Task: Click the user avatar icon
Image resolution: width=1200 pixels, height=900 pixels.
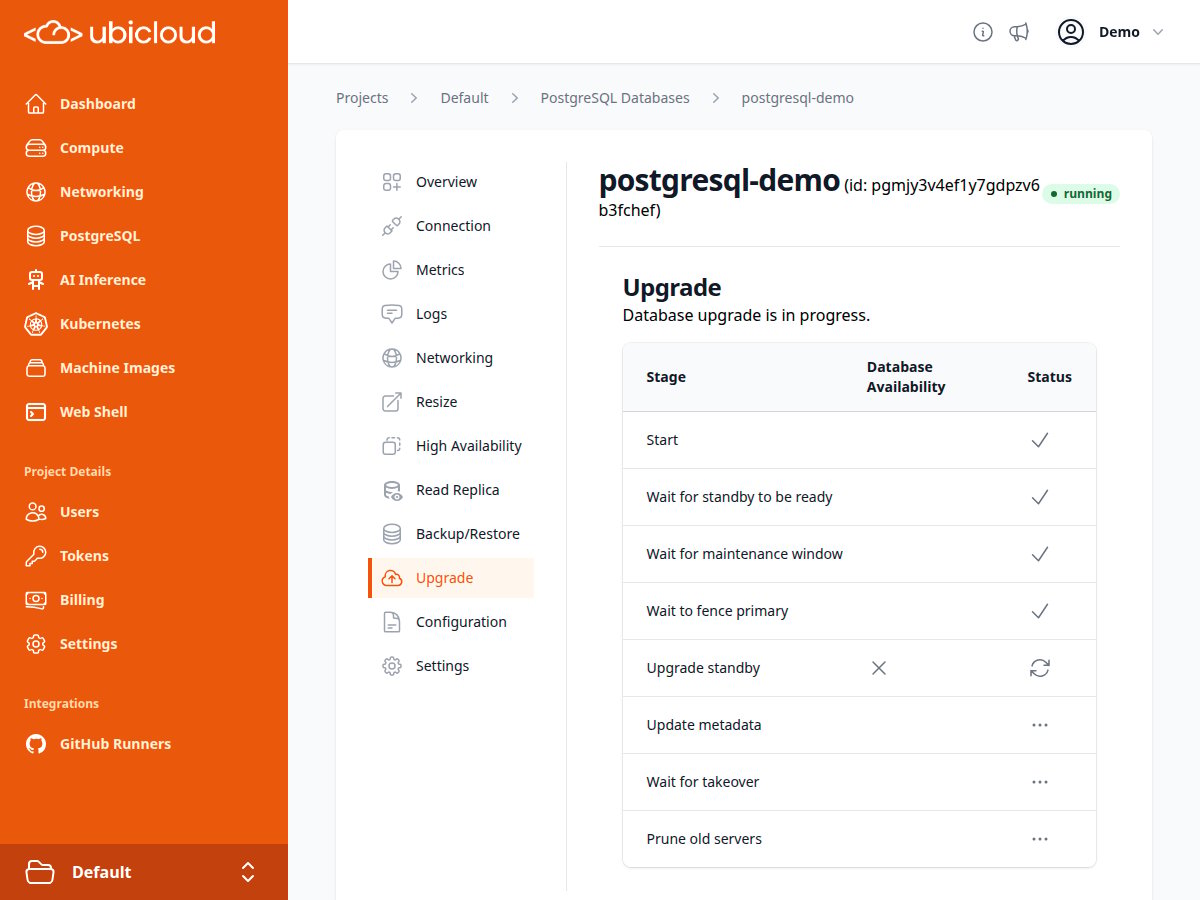Action: [1071, 32]
